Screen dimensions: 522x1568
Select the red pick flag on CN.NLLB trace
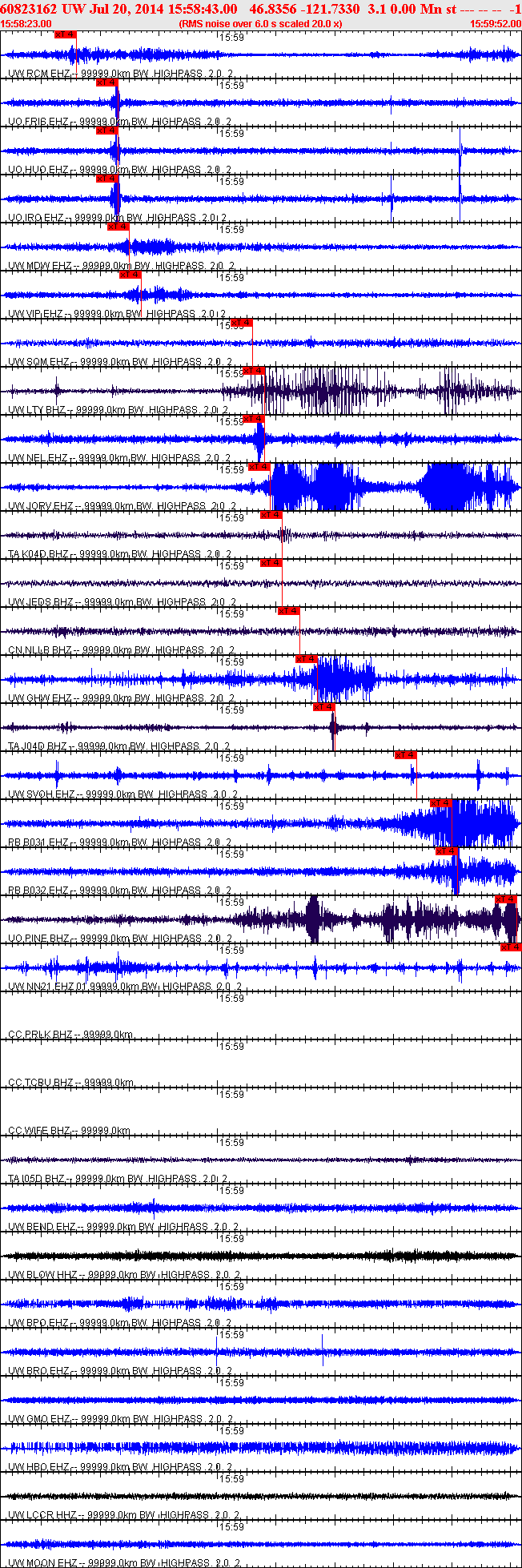pyautogui.click(x=289, y=611)
